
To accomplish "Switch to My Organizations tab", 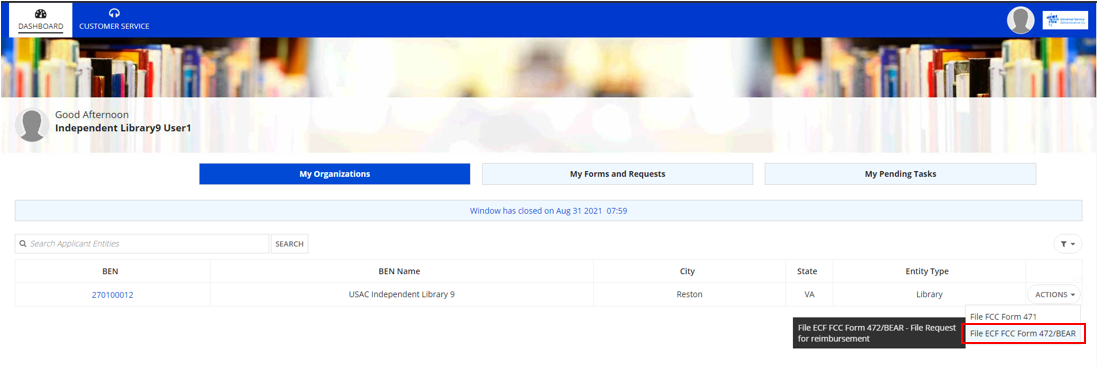I will 334,174.
